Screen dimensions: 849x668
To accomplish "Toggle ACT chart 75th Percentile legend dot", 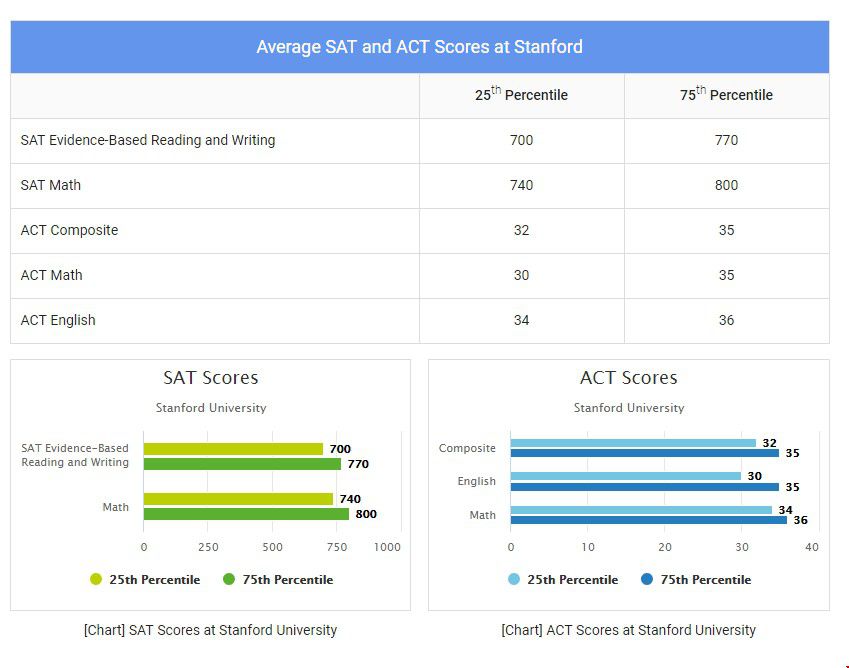I will click(647, 579).
